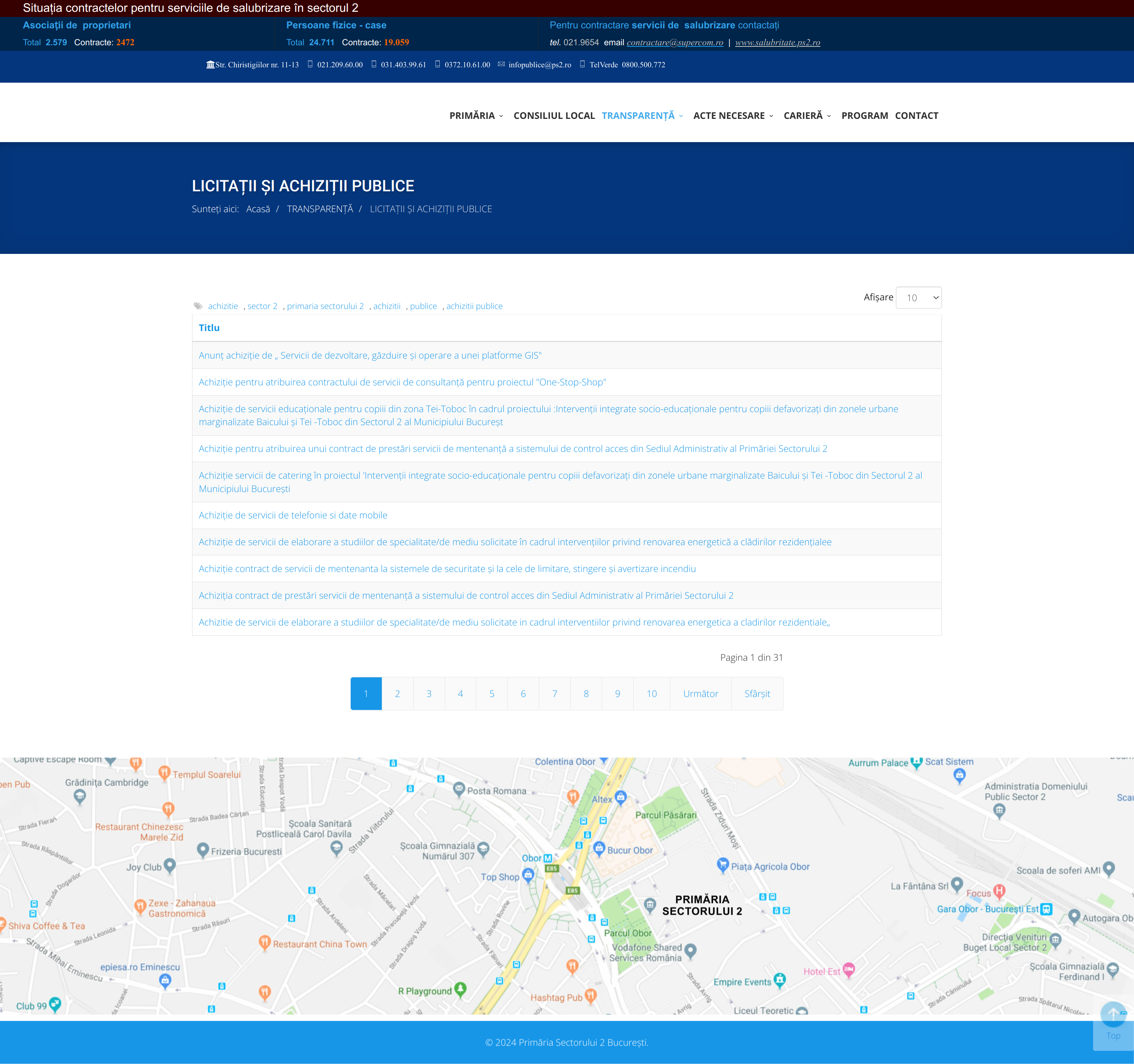The width and height of the screenshot is (1134, 1064).
Task: Click the phone icon beside TelVerde number
Action: tap(582, 65)
